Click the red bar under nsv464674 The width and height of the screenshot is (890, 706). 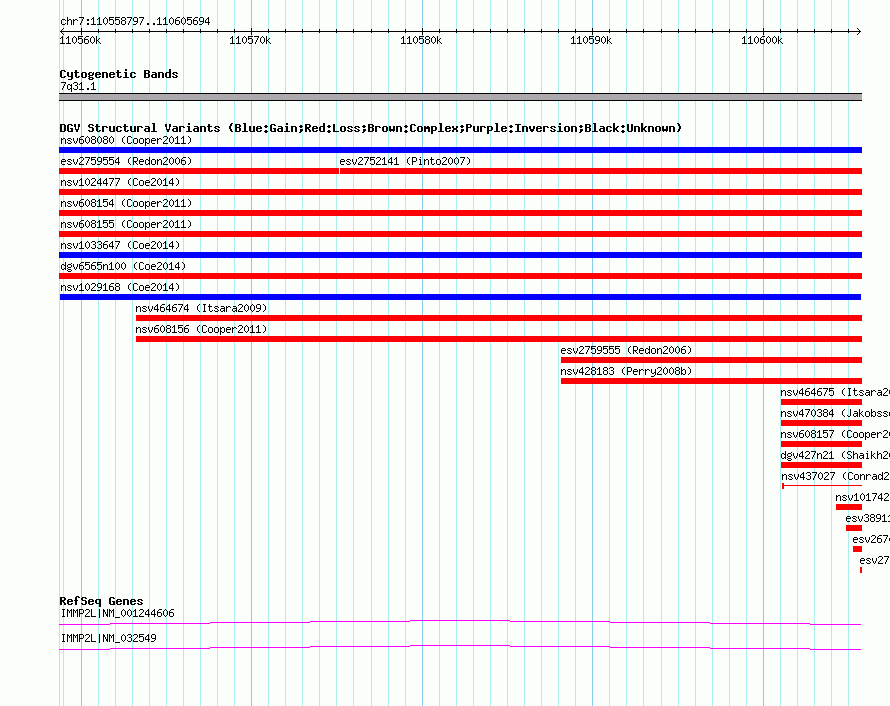click(499, 318)
